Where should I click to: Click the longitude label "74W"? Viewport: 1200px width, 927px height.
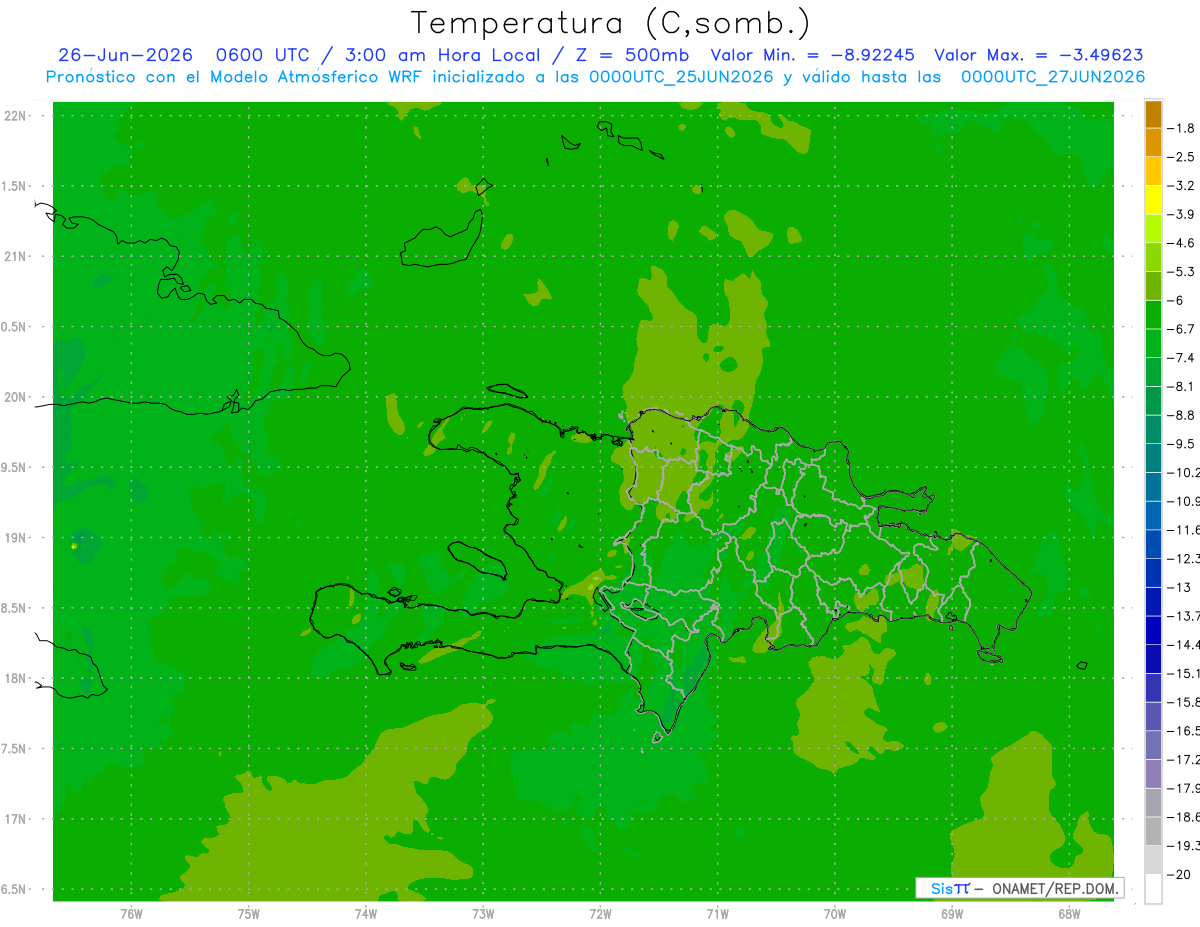(x=366, y=913)
